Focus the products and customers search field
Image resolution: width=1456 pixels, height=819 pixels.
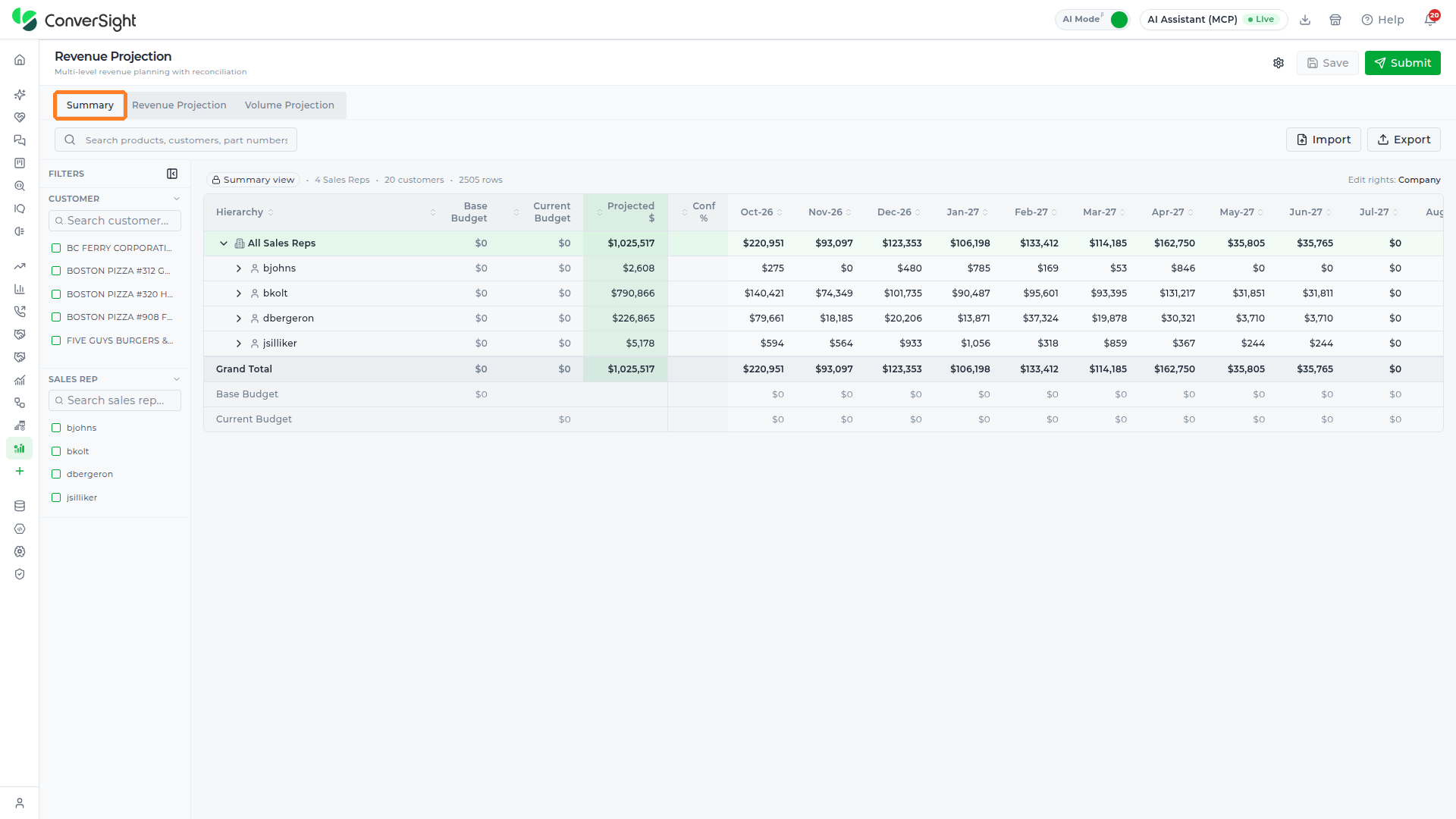[176, 140]
